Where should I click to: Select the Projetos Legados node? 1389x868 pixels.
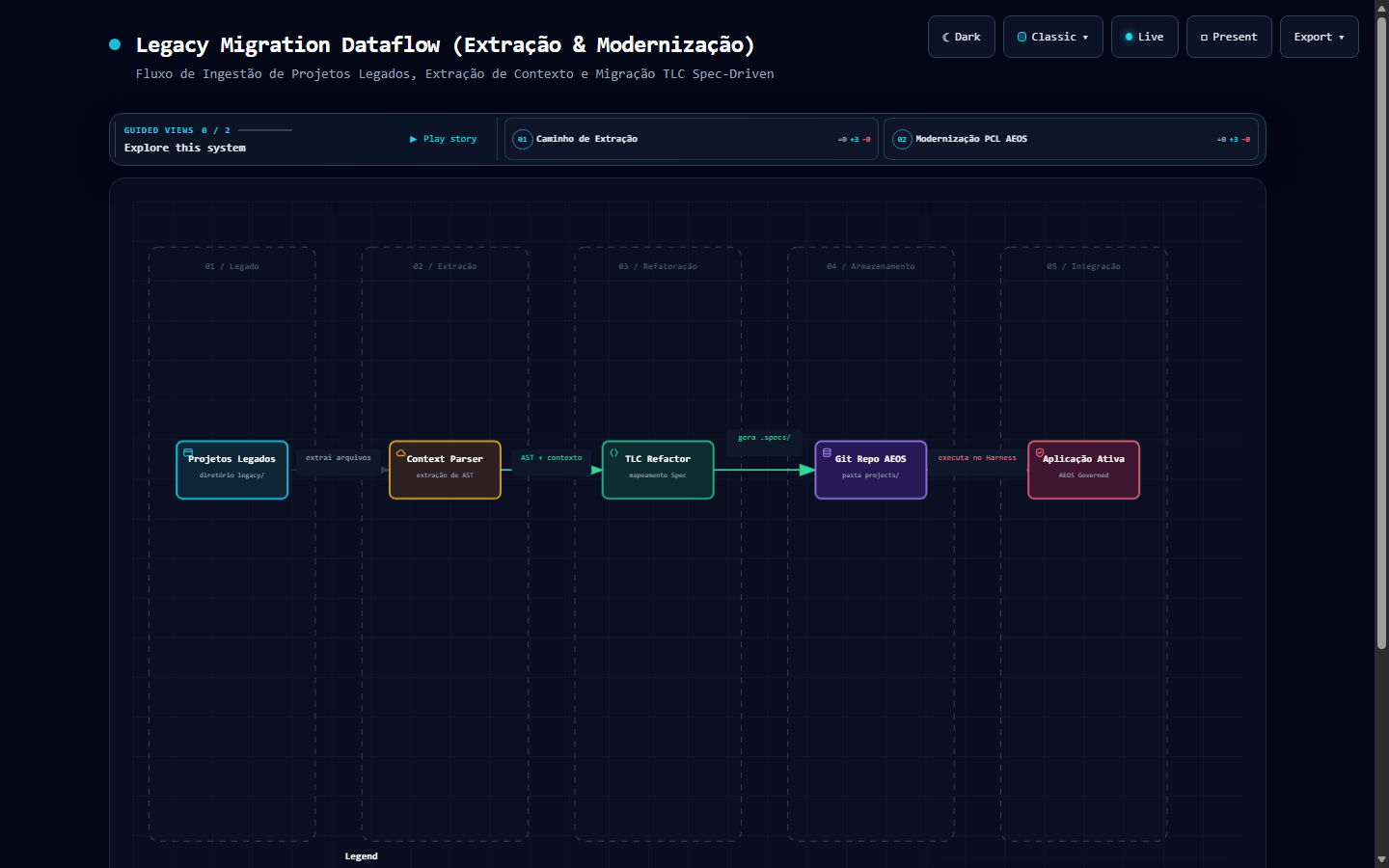pos(231,470)
